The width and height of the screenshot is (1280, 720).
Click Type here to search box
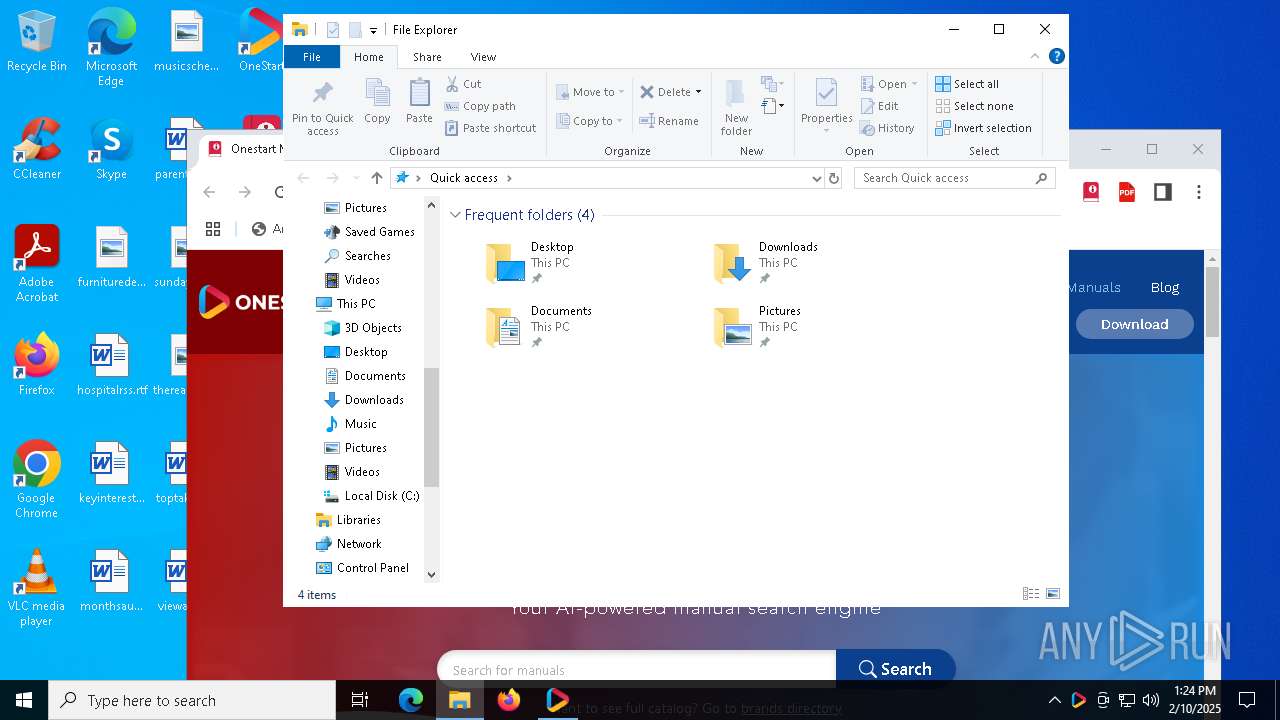click(x=192, y=700)
